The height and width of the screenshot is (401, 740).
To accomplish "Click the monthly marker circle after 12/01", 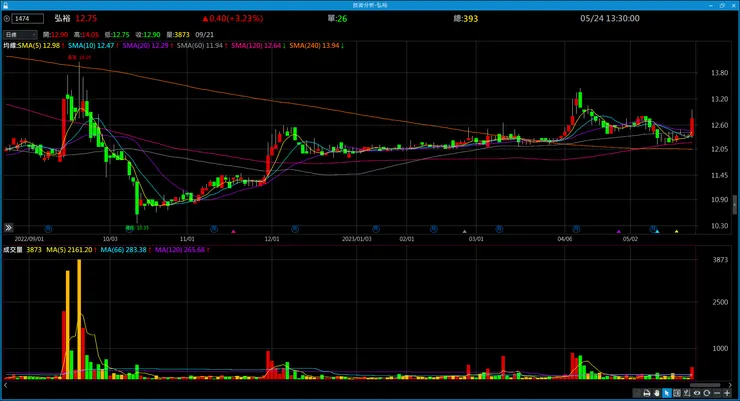I will point(295,229).
